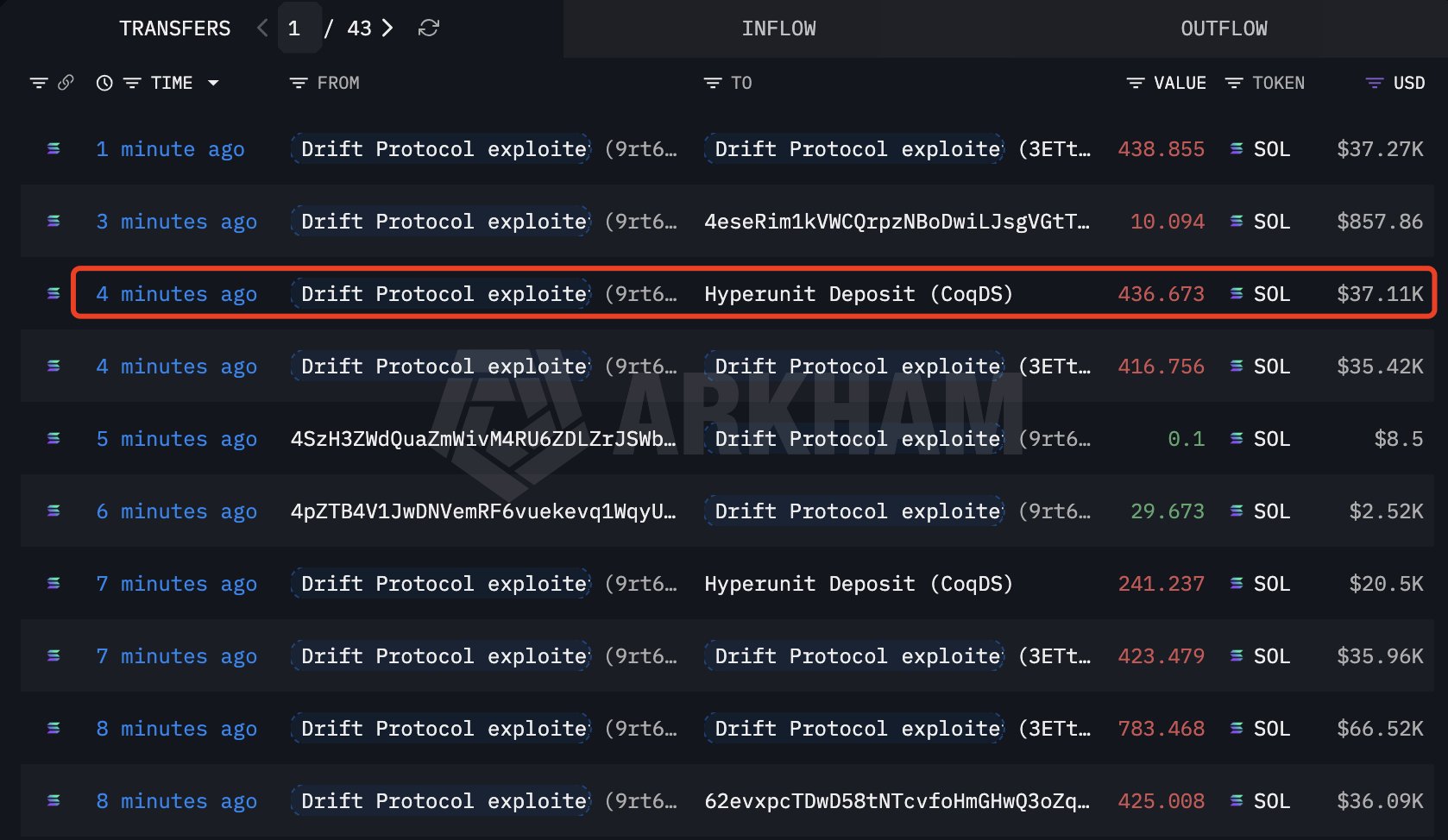1448x840 pixels.
Task: Click sender address 4SzH3ZWdQuaZmWivM4RU6ZDLZrJSWb
Action: click(x=483, y=439)
